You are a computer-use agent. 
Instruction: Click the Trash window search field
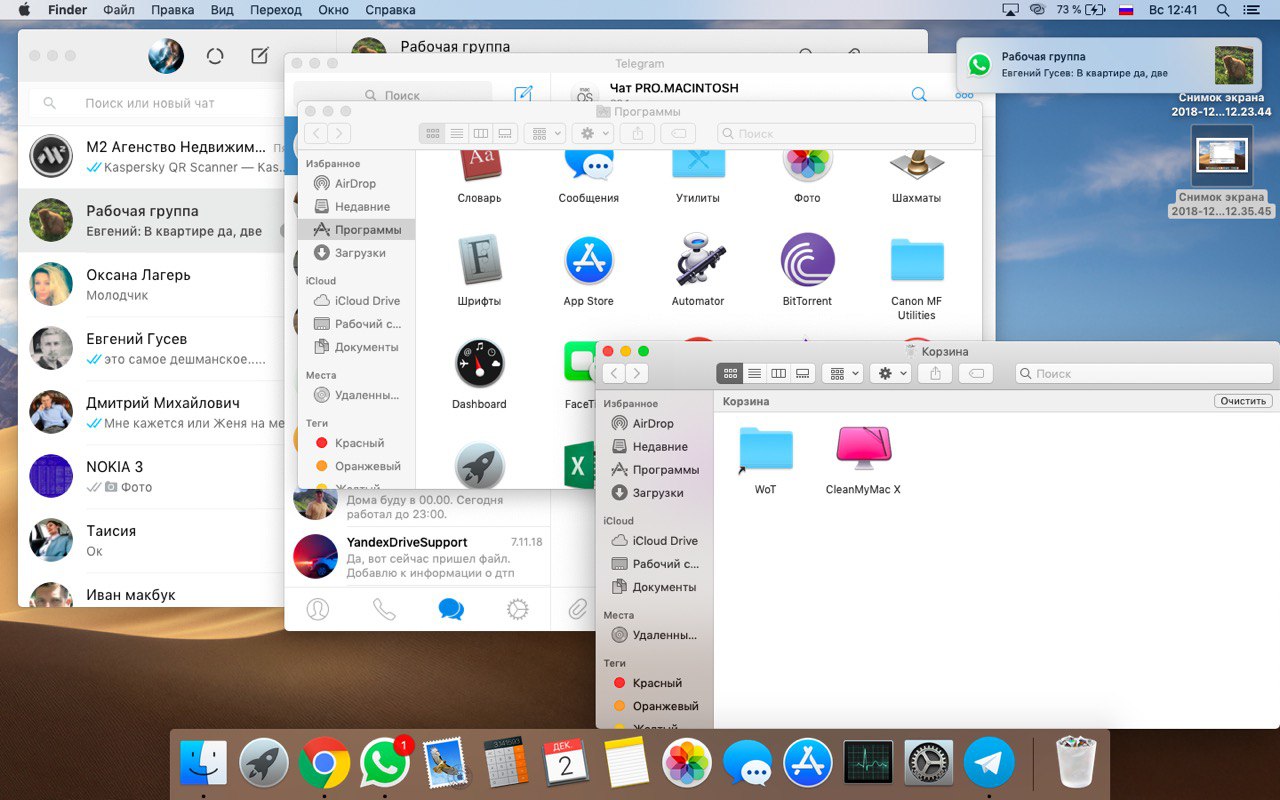tap(1144, 373)
